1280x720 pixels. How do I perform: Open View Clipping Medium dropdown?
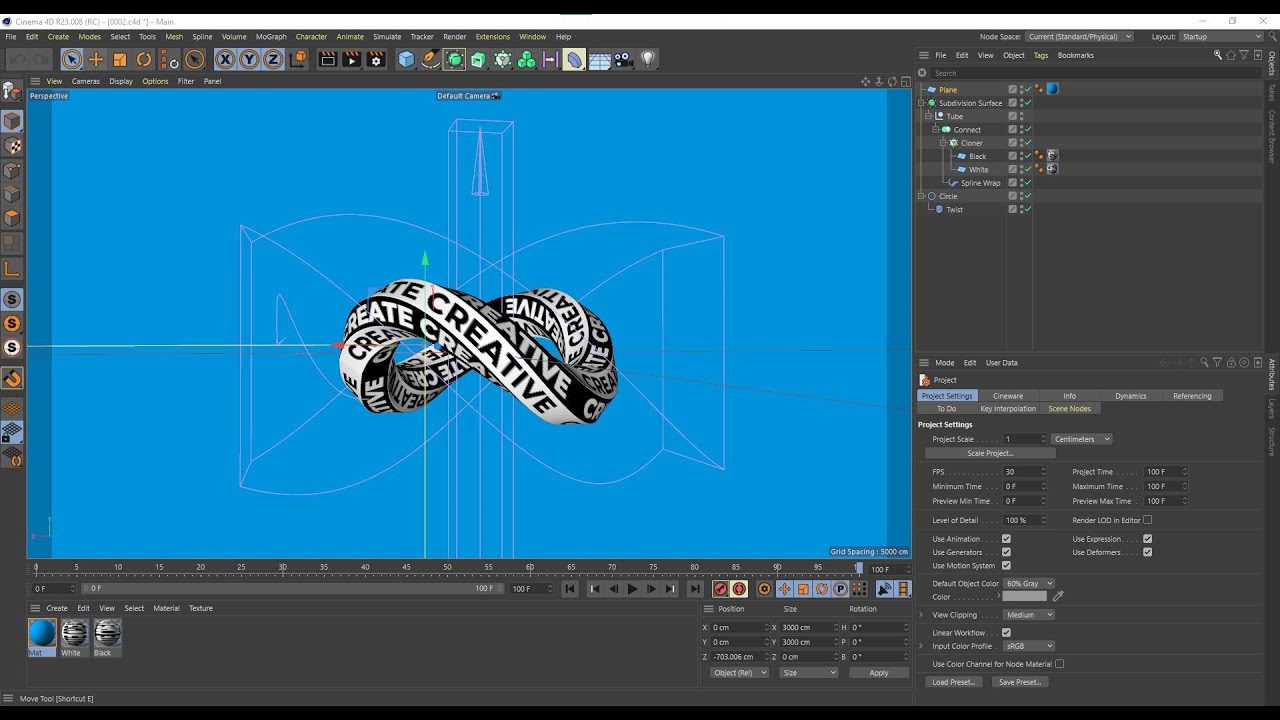pyautogui.click(x=1029, y=615)
